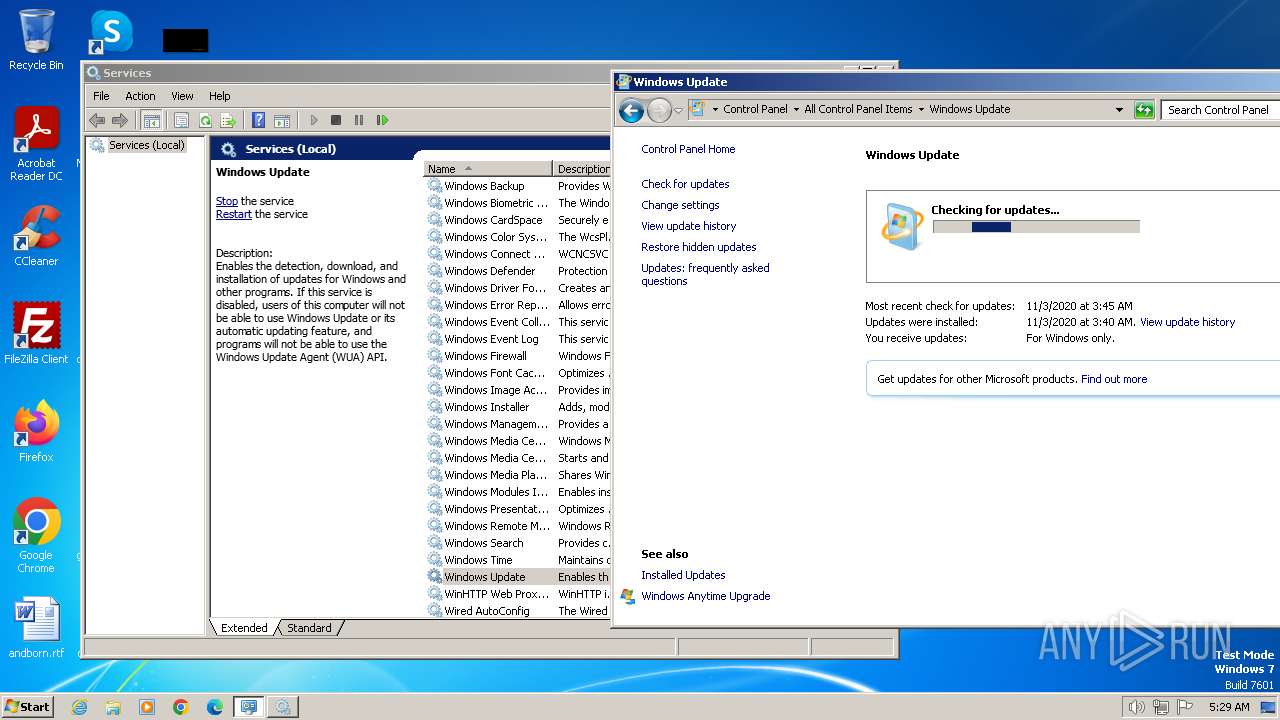The image size is (1280, 720).
Task: Click the forward arrow in Windows Update window
Action: click(659, 110)
